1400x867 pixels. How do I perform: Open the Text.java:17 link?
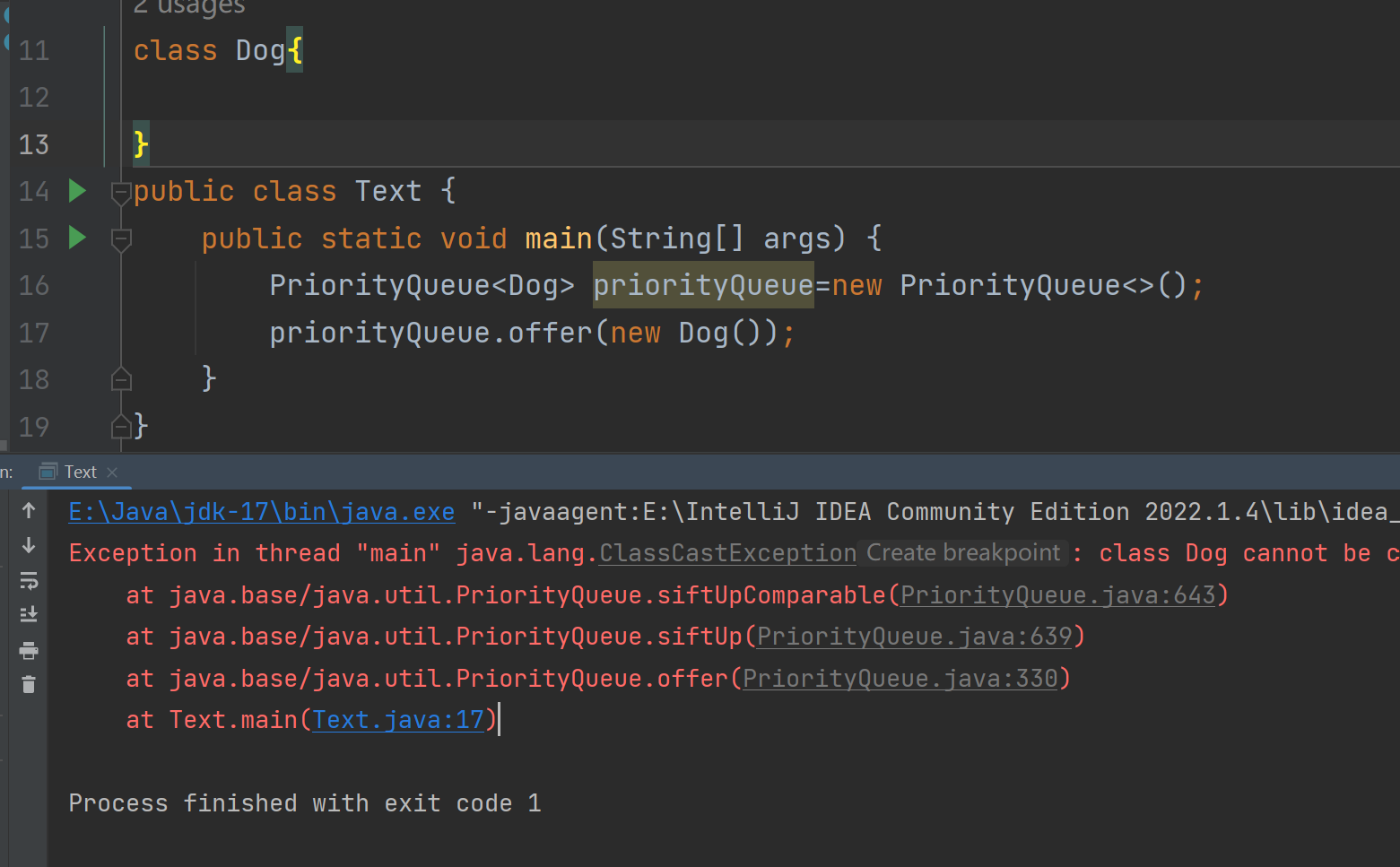click(x=398, y=720)
